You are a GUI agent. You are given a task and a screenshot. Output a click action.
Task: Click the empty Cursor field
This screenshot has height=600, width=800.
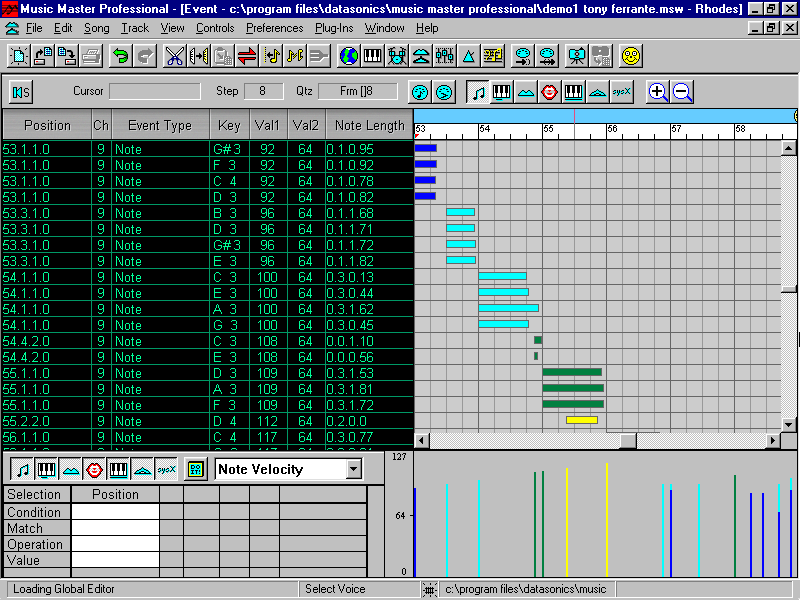click(x=155, y=91)
